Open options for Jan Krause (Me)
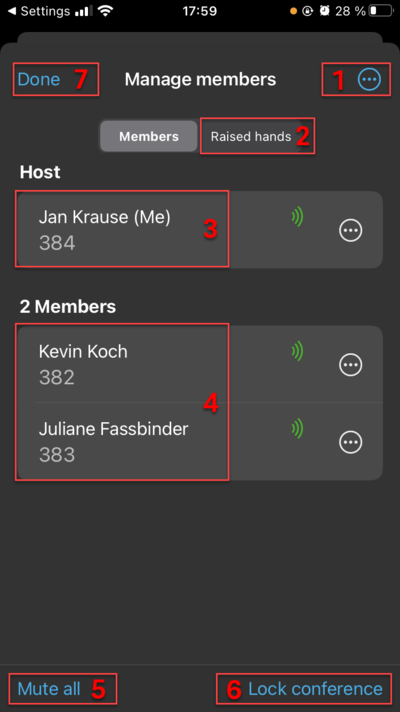Screen dimensions: 400x712 351,231
